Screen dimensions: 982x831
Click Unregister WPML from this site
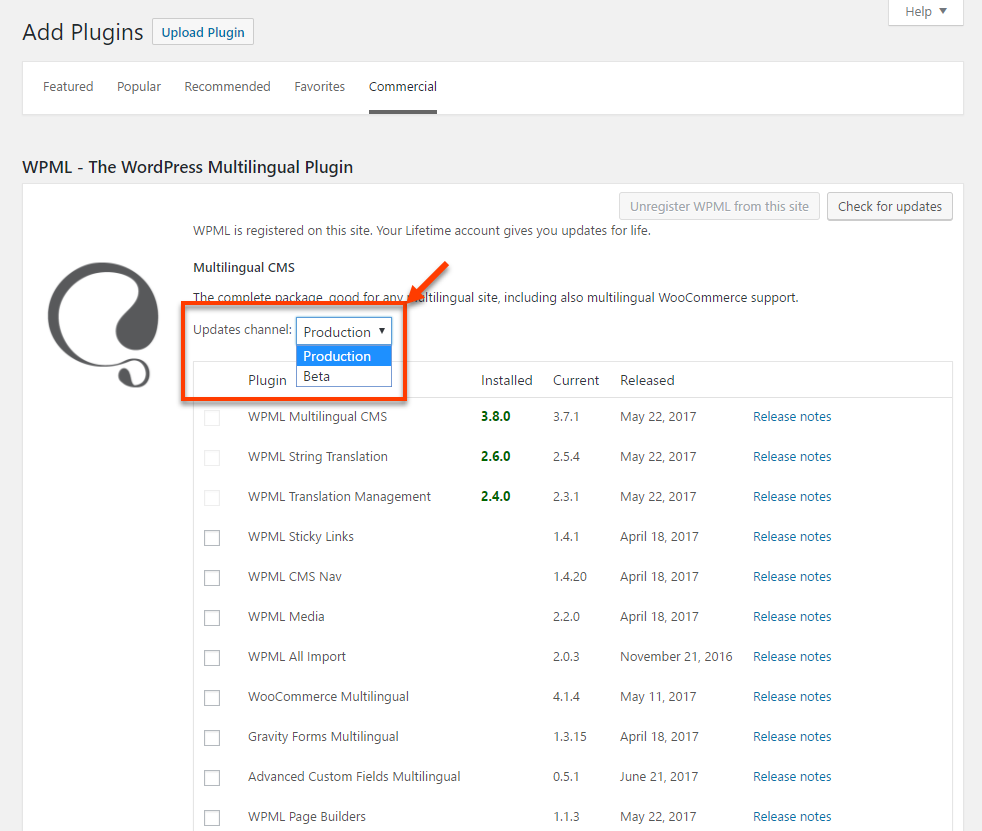(x=720, y=207)
